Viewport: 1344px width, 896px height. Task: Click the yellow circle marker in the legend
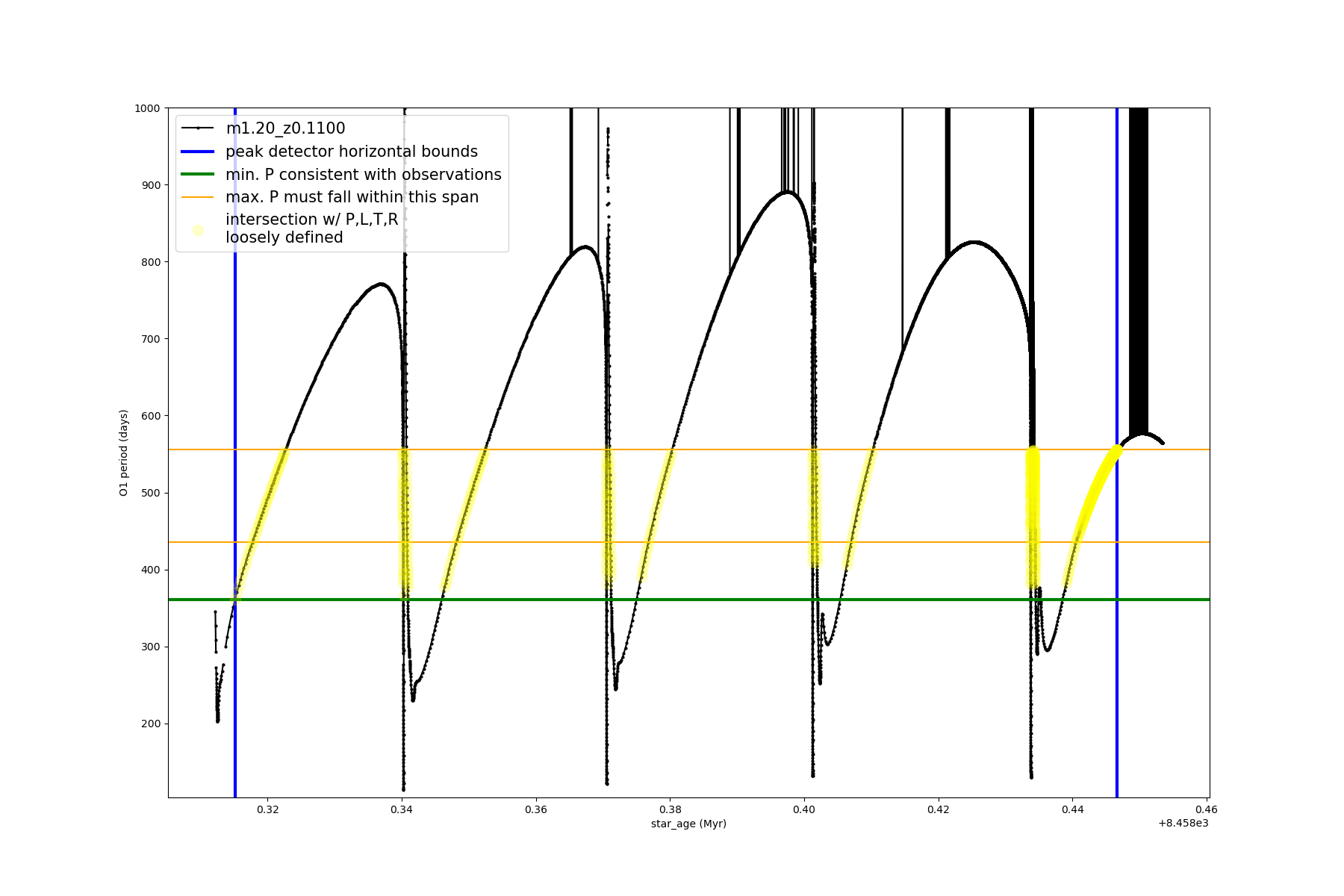(x=198, y=230)
